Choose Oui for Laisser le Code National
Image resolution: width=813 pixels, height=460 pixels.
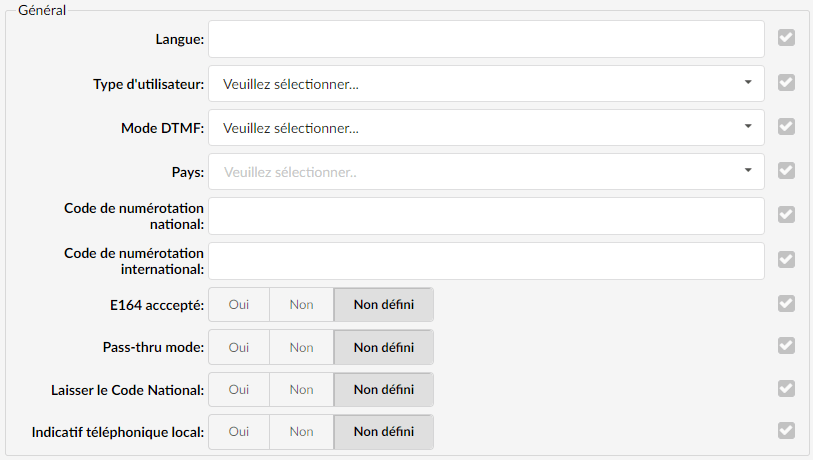pos(239,389)
